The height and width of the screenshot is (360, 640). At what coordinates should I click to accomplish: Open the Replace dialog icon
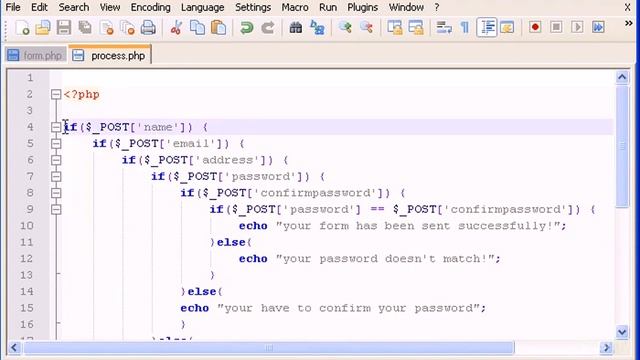click(x=317, y=28)
